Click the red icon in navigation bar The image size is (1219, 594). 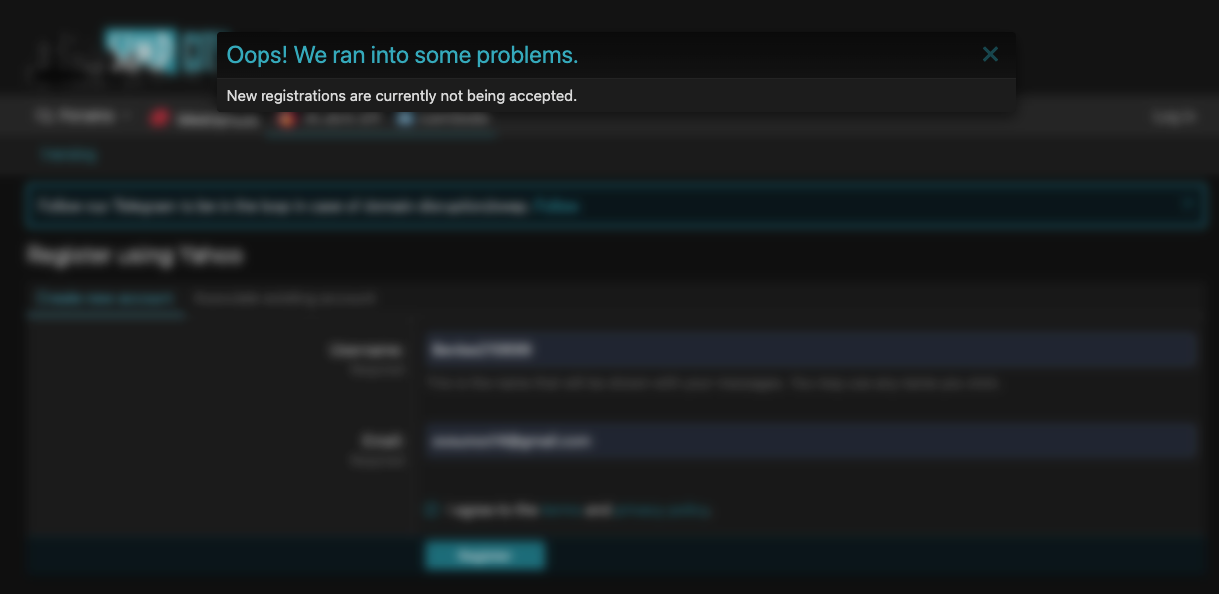pyautogui.click(x=159, y=118)
